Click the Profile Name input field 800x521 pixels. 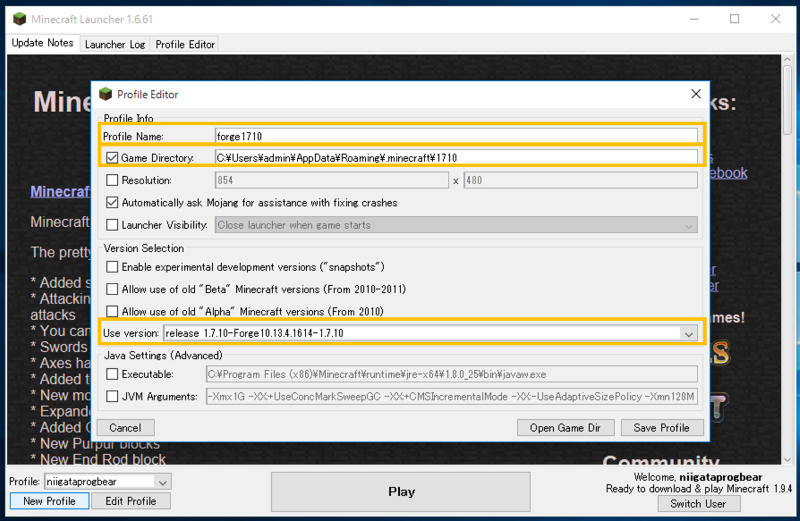455,136
